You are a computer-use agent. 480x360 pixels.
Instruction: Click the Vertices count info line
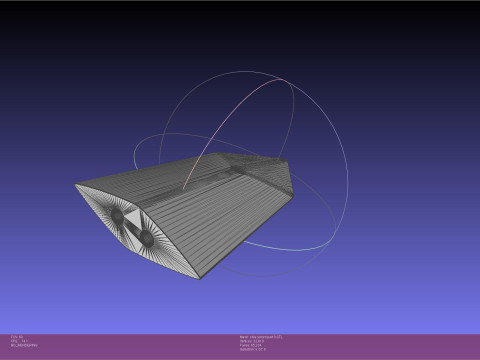tap(252, 341)
